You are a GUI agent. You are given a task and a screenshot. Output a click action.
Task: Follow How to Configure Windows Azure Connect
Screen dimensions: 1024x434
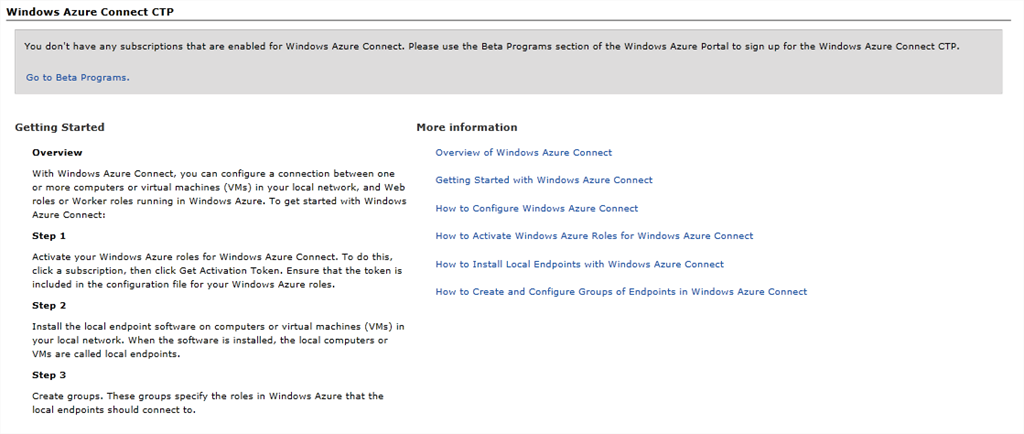536,208
